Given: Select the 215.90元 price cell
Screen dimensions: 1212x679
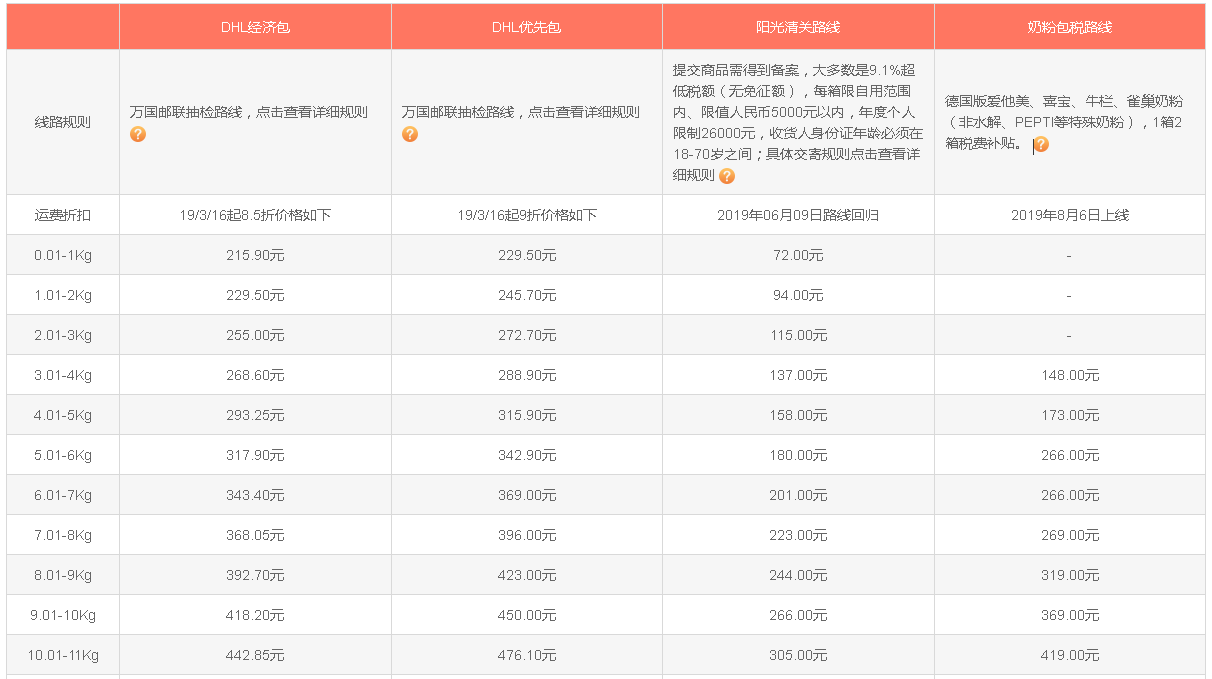Looking at the screenshot, I should click(255, 255).
